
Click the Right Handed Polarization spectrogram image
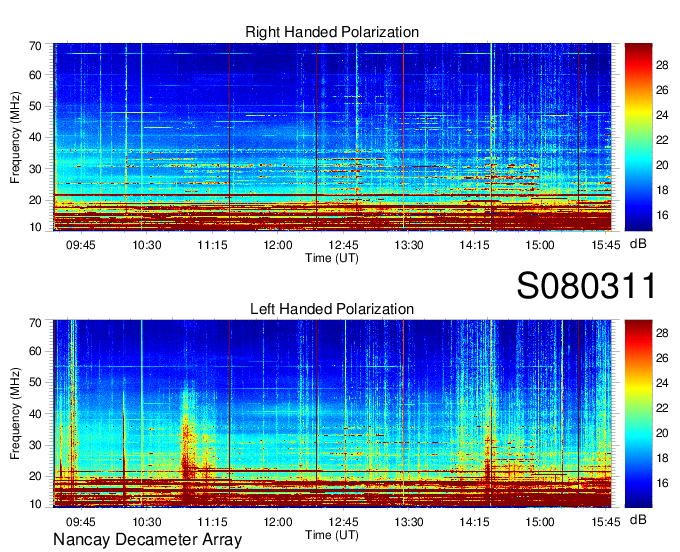pyautogui.click(x=332, y=137)
